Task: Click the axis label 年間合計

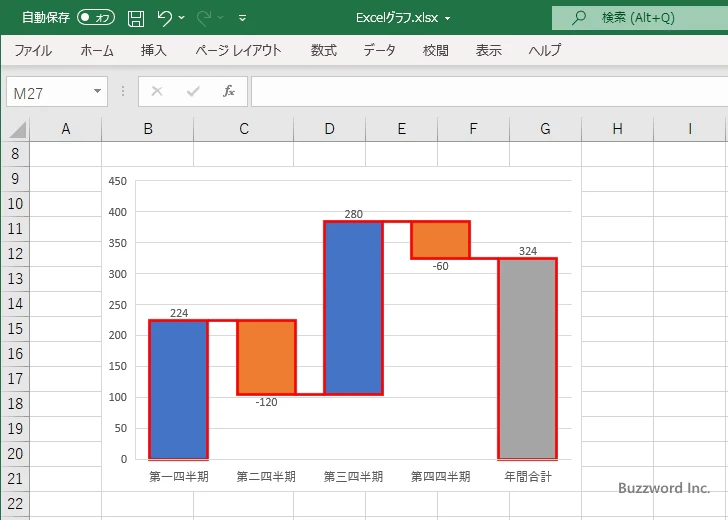Action: click(528, 477)
